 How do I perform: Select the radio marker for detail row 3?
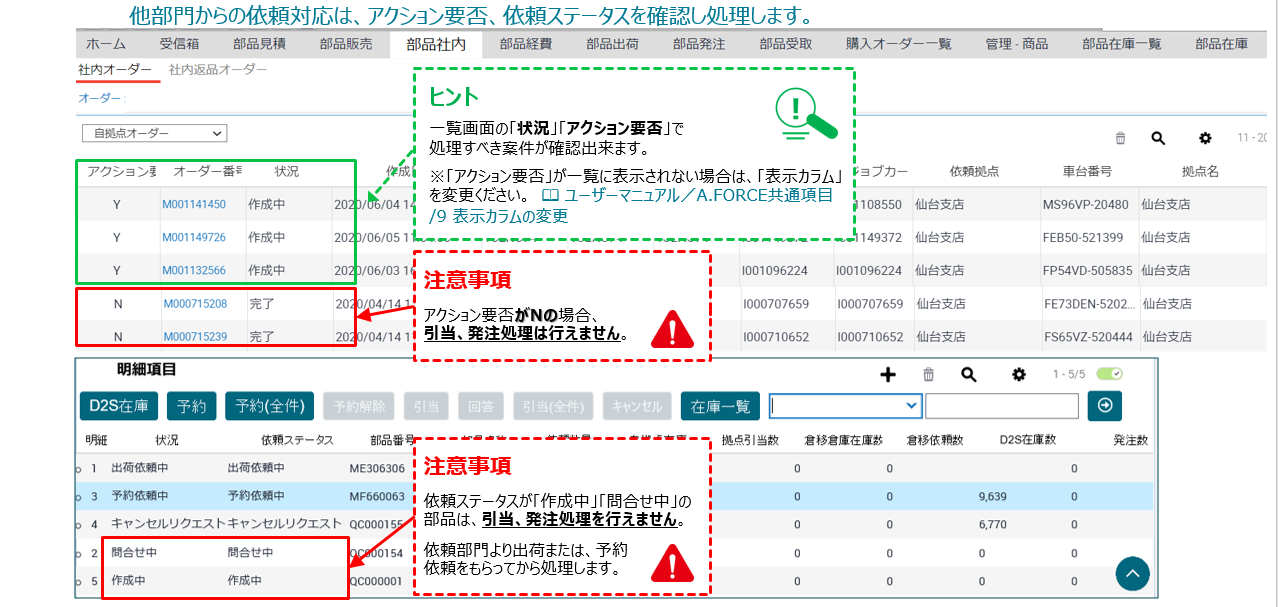tap(79, 496)
